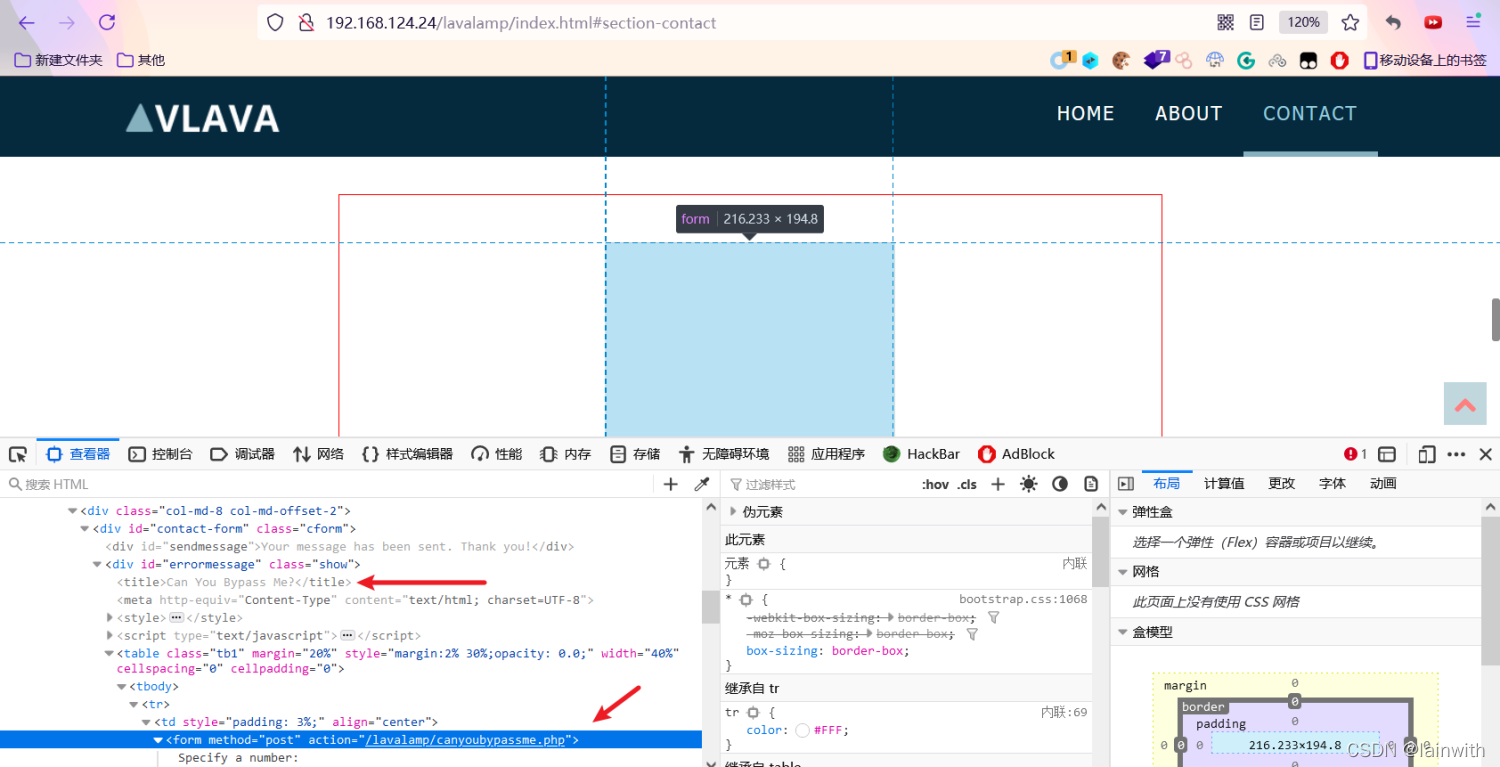Bookmark this page with the star icon
The height and width of the screenshot is (767, 1500).
tap(1350, 22)
